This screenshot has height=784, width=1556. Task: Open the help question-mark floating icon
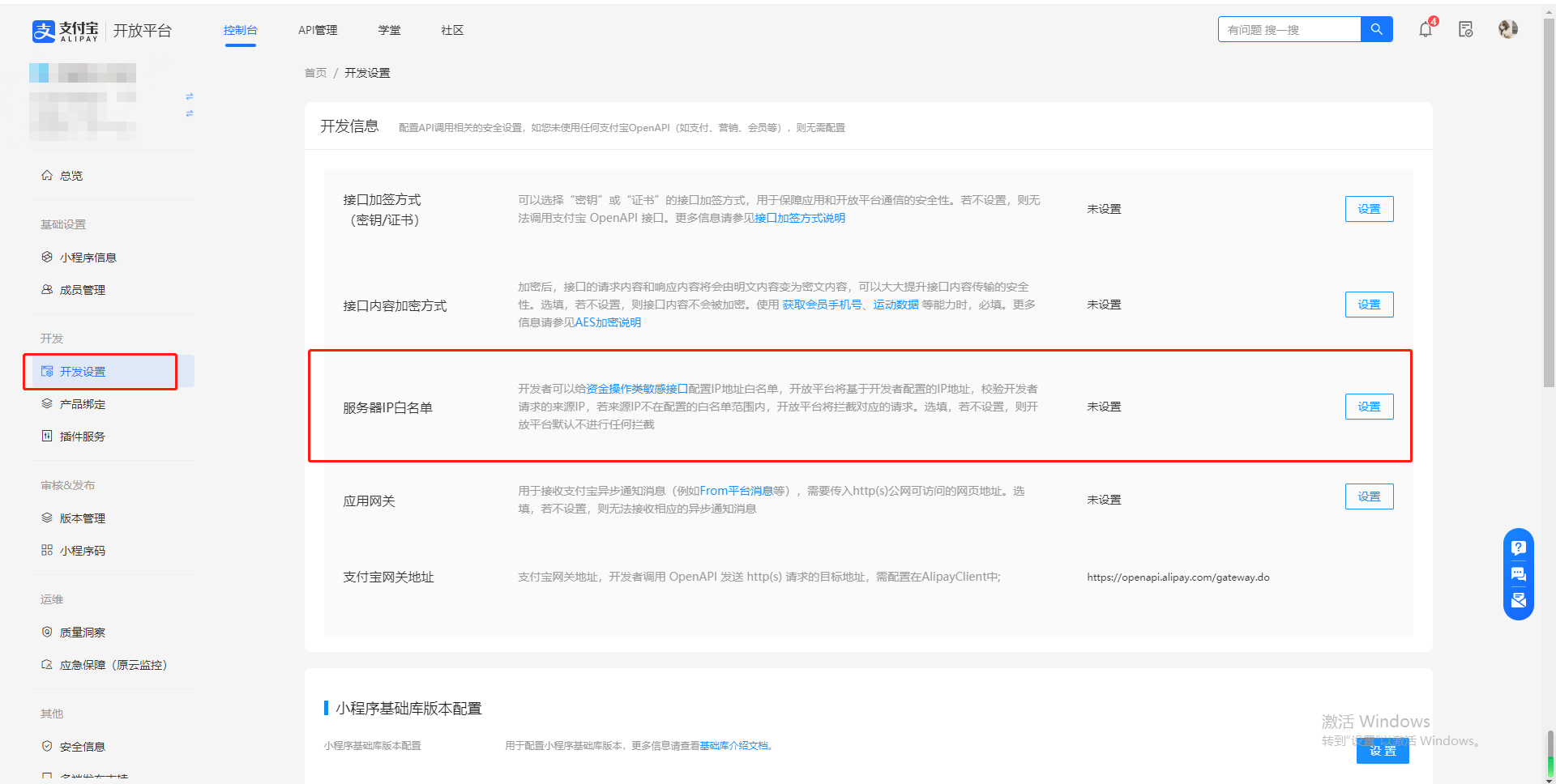[1518, 548]
